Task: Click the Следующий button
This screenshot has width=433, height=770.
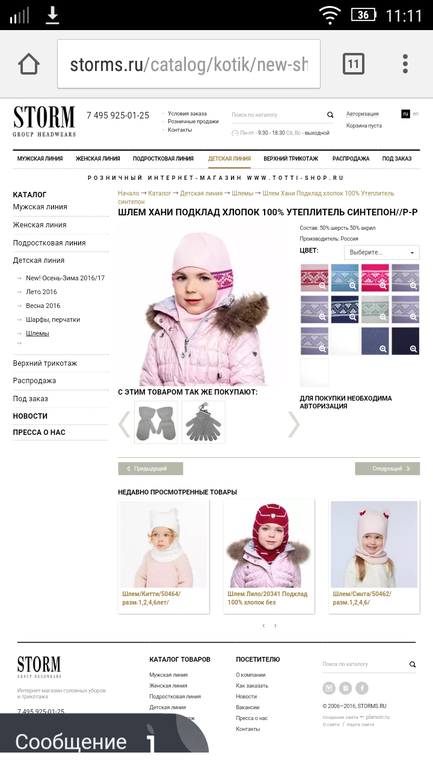Action: [387, 468]
